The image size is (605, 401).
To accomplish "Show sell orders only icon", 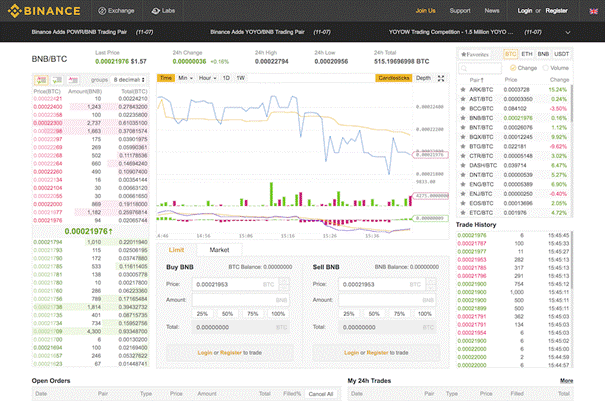I will click(x=73, y=80).
